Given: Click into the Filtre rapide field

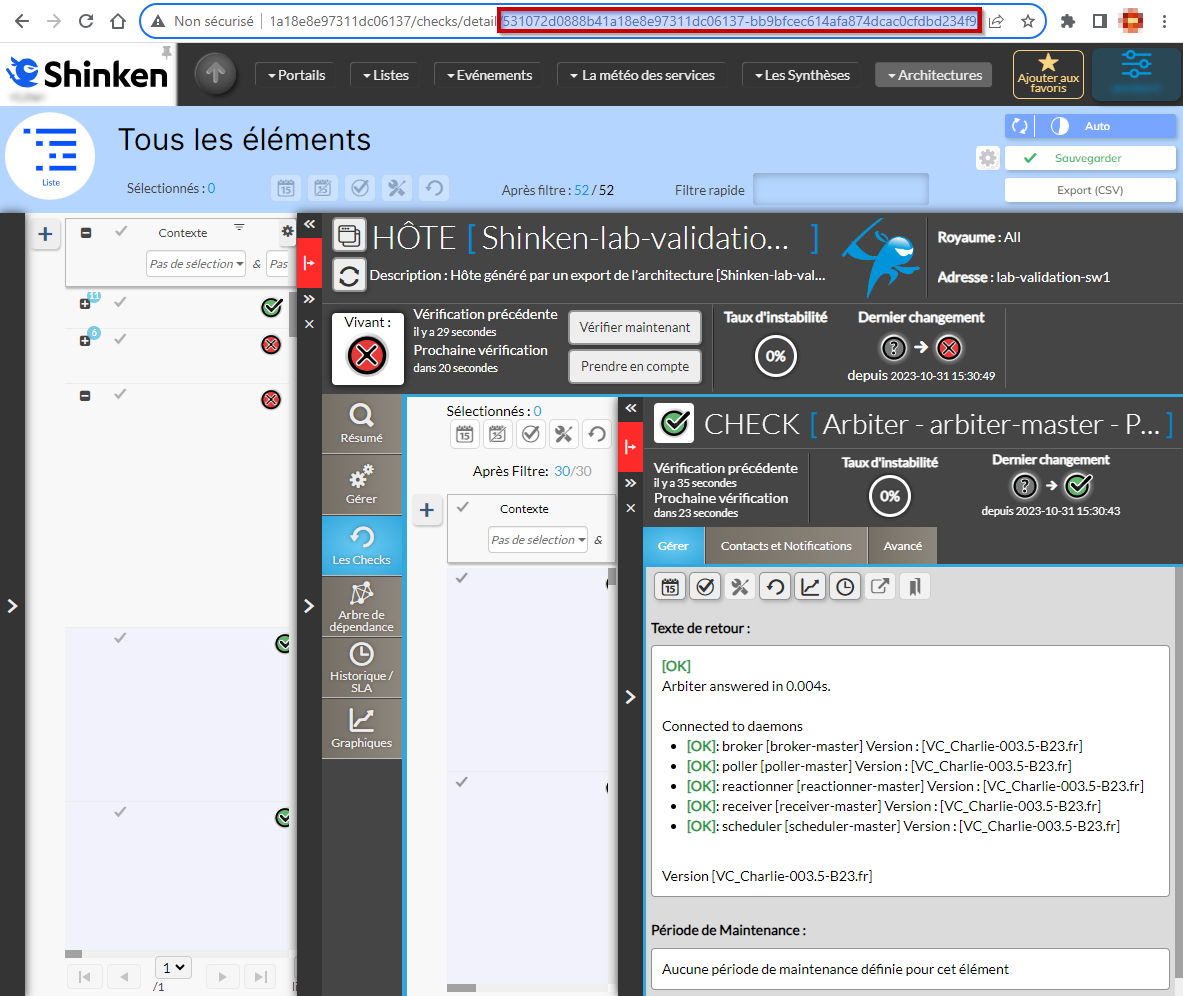Looking at the screenshot, I should tap(840, 189).
